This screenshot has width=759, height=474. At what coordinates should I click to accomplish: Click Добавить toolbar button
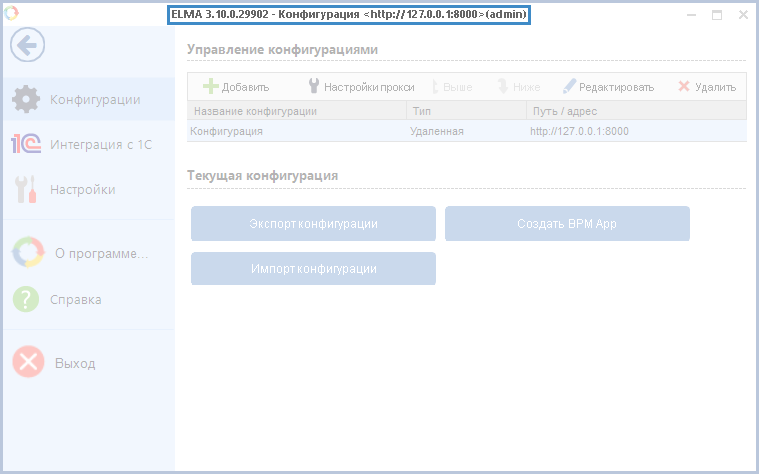pos(236,87)
